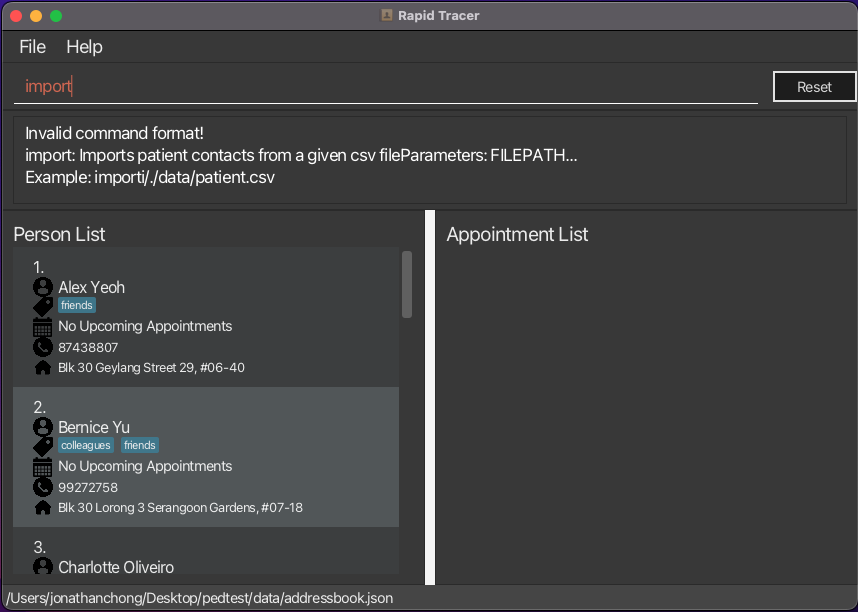Click phone number 99272758
858x612 pixels.
(x=88, y=488)
